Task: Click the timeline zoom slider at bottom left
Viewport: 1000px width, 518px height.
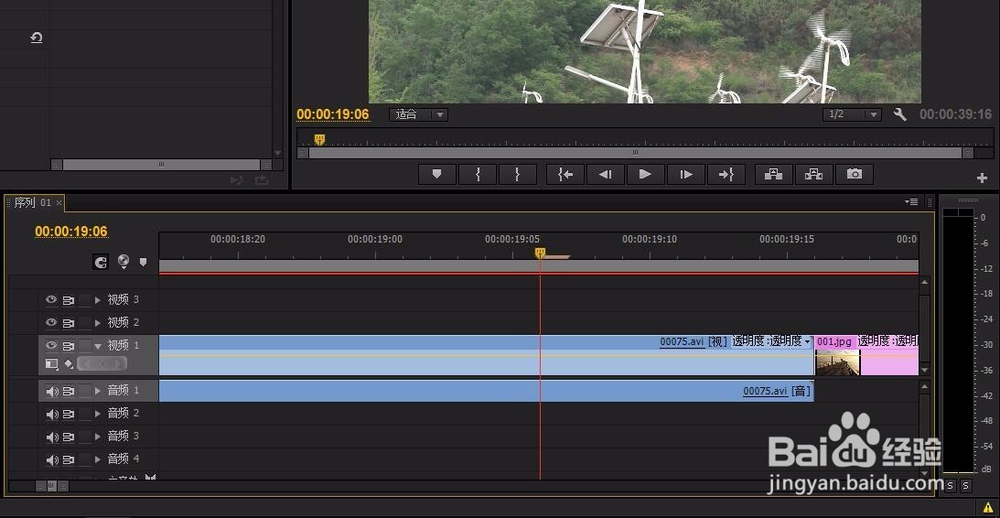Action: (x=52, y=486)
